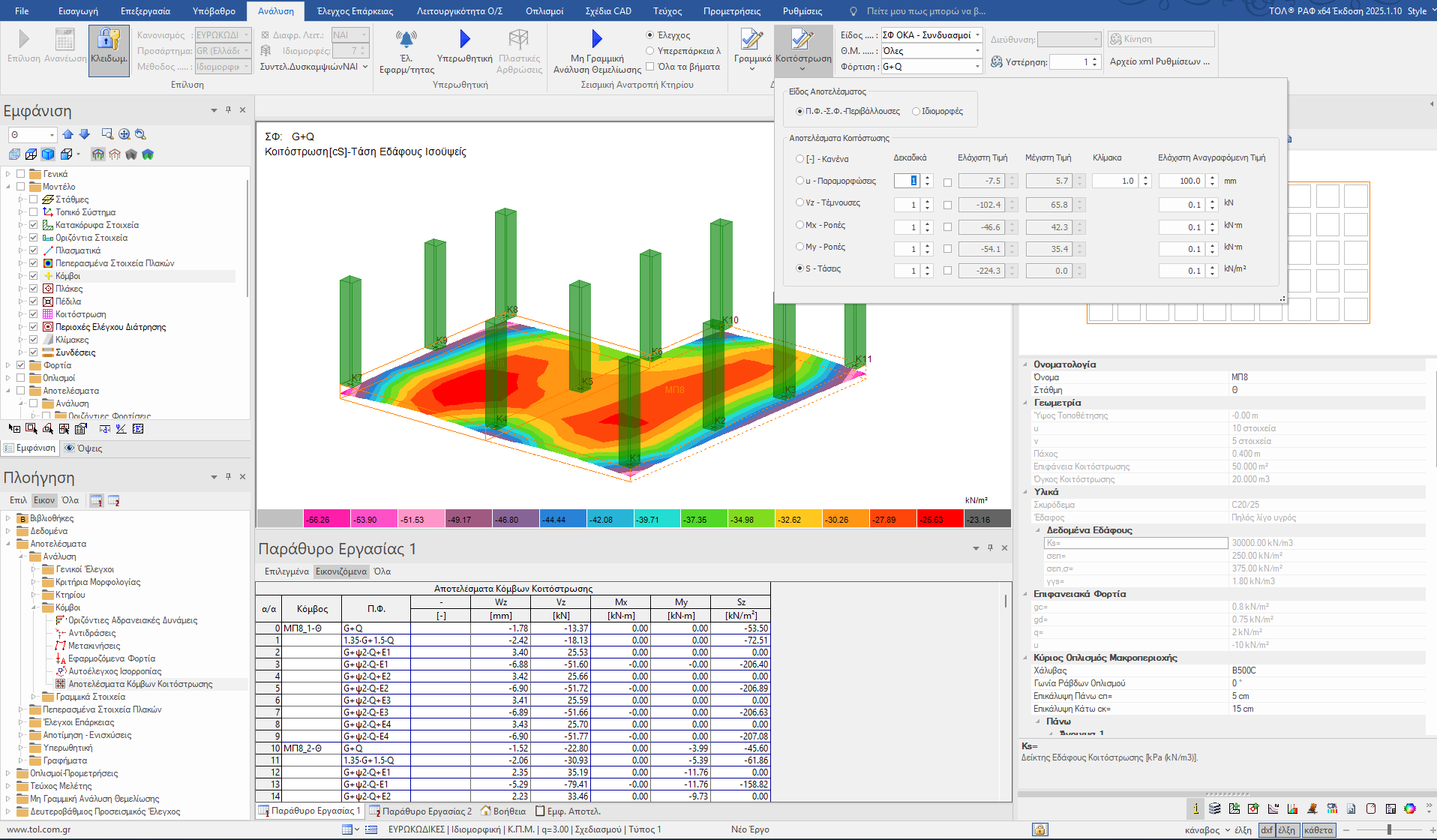Click the Υπερωθητική play arrow icon
This screenshot has width=1437, height=840.
(x=464, y=39)
